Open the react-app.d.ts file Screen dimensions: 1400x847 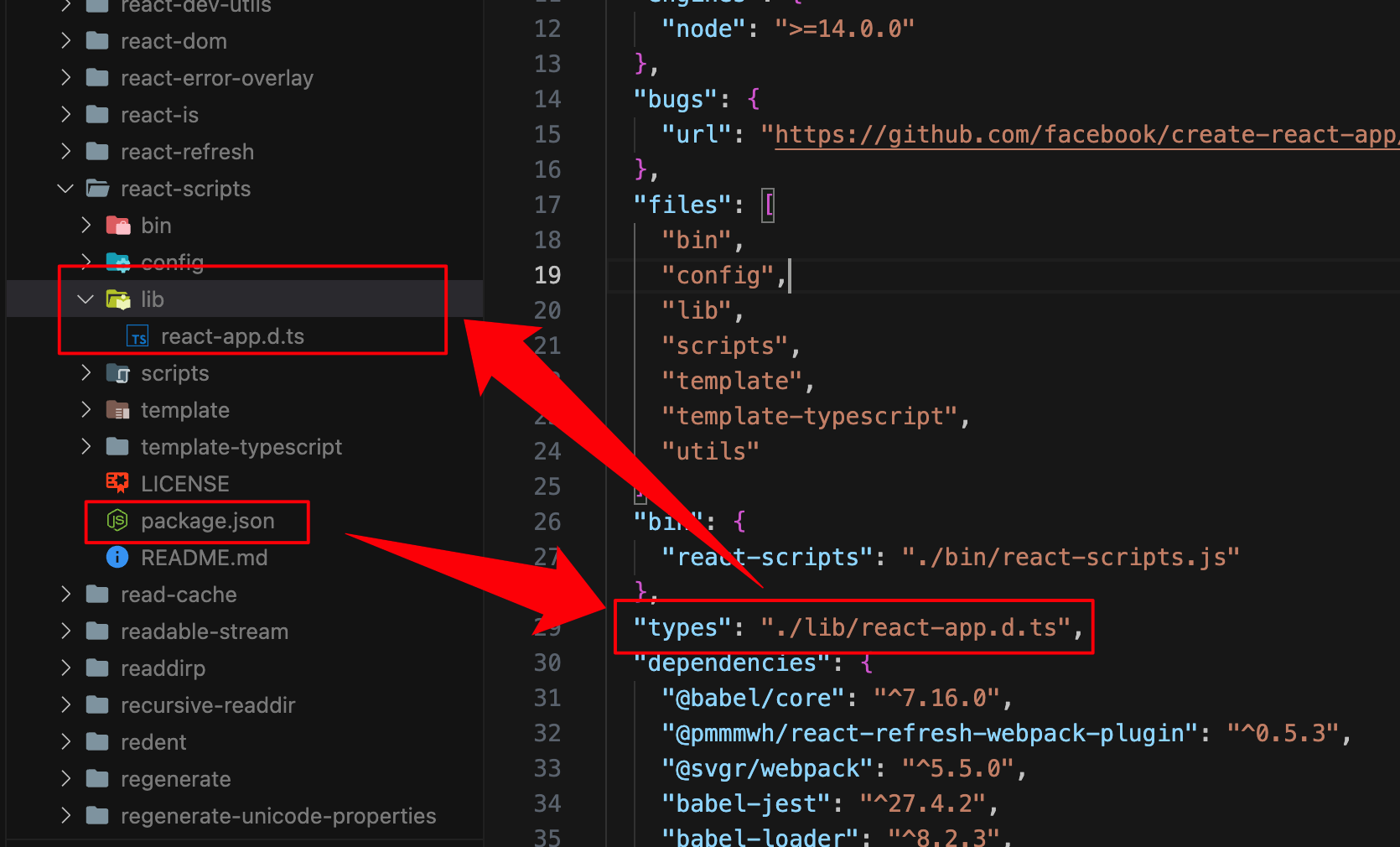232,337
